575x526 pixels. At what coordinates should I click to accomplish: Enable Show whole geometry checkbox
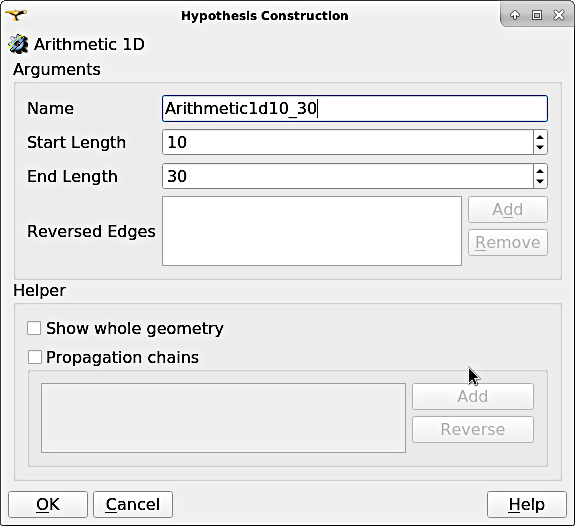tap(34, 328)
